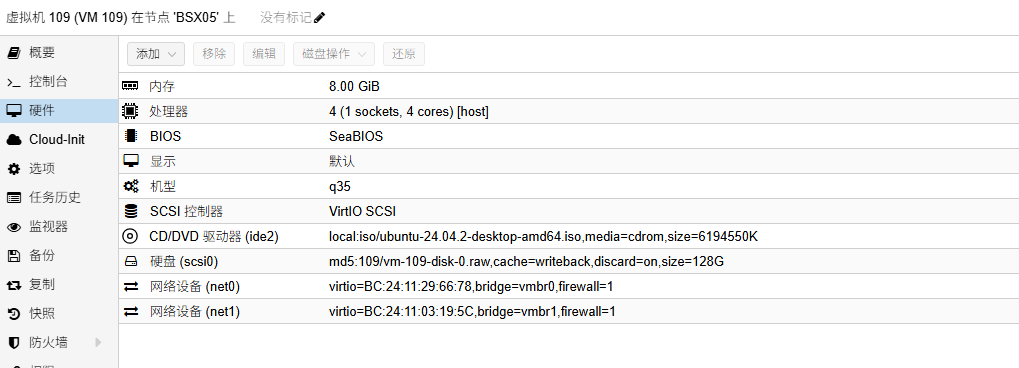This screenshot has width=1019, height=368.
Task: Click the 移除 remove button
Action: [x=214, y=54]
